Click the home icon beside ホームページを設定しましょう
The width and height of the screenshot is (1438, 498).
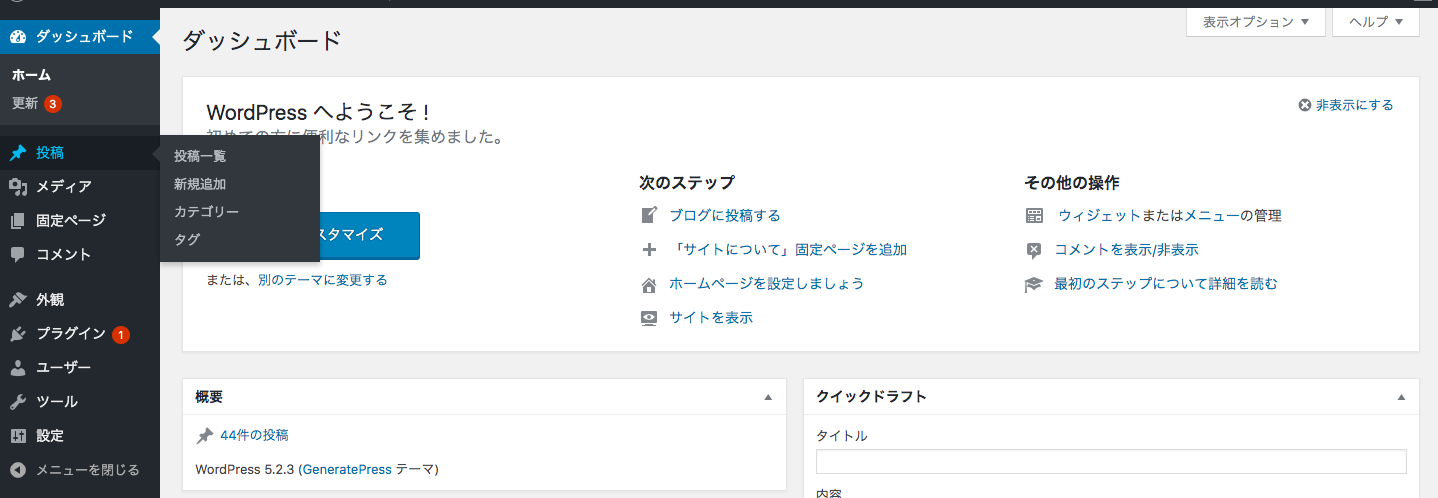[x=649, y=284]
